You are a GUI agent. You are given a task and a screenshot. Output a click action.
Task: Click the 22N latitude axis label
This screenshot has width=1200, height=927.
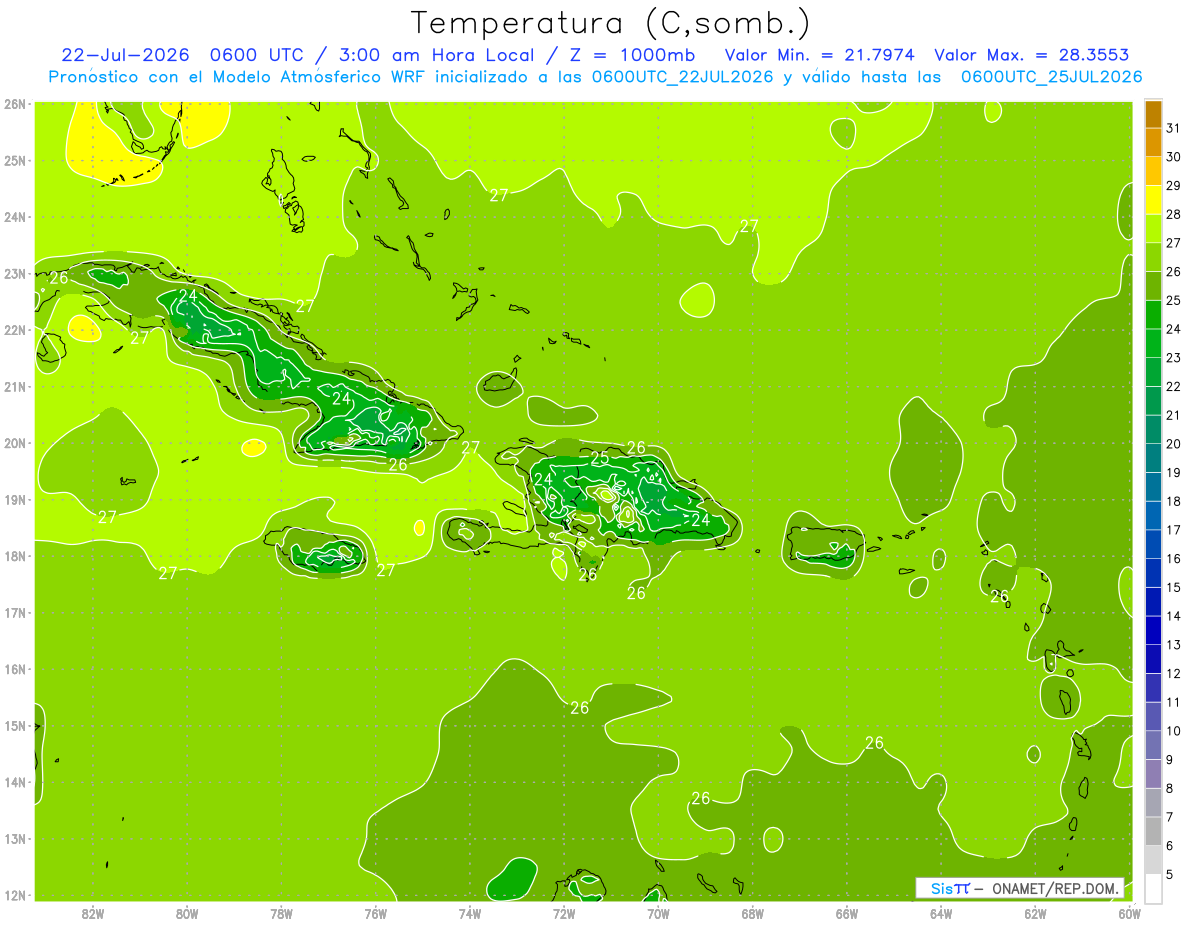pyautogui.click(x=15, y=330)
